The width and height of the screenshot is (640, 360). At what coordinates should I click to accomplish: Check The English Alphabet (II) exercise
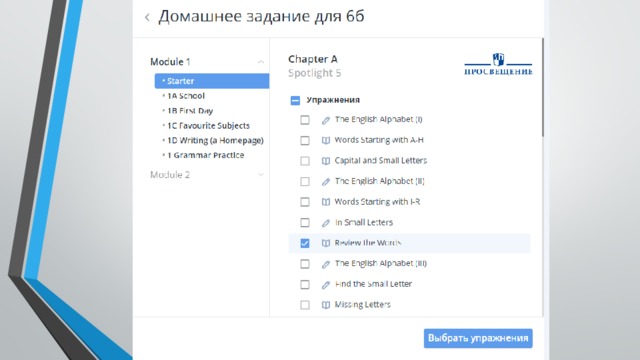pos(304,182)
